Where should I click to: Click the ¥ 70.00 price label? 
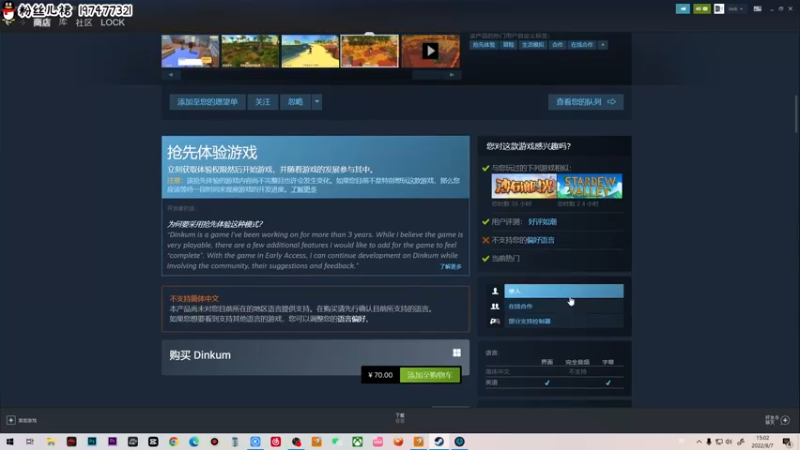(381, 375)
